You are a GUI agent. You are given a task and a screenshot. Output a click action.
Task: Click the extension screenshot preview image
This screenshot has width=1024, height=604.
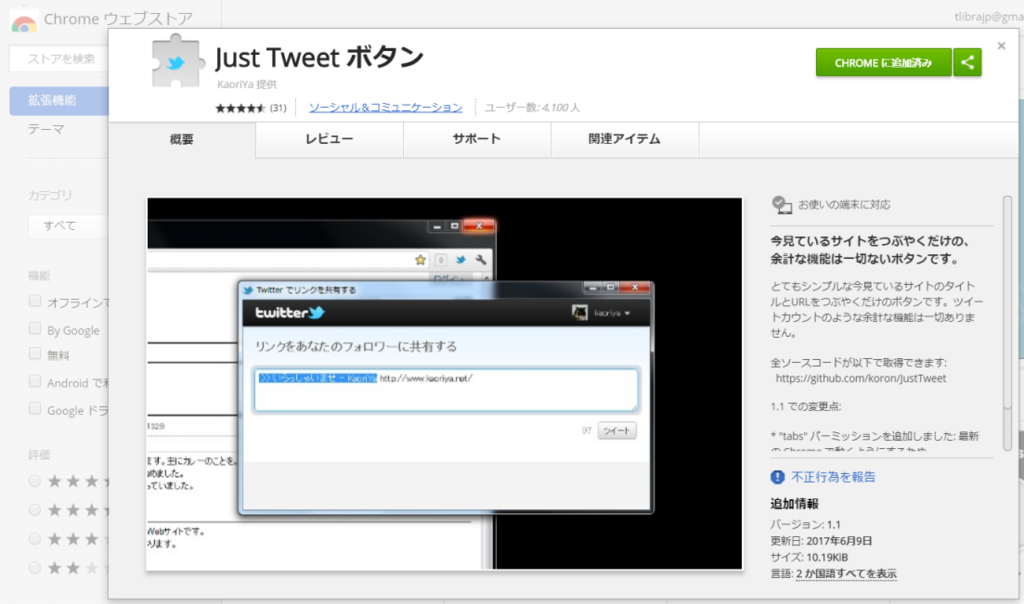pyautogui.click(x=445, y=384)
